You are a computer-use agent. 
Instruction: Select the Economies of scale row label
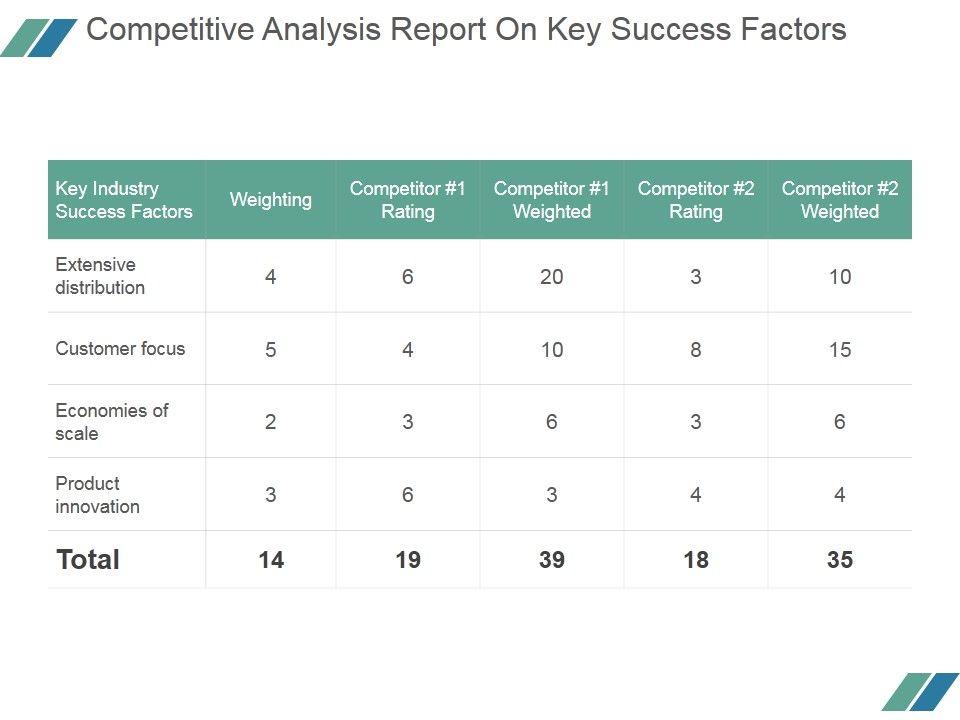click(x=112, y=422)
